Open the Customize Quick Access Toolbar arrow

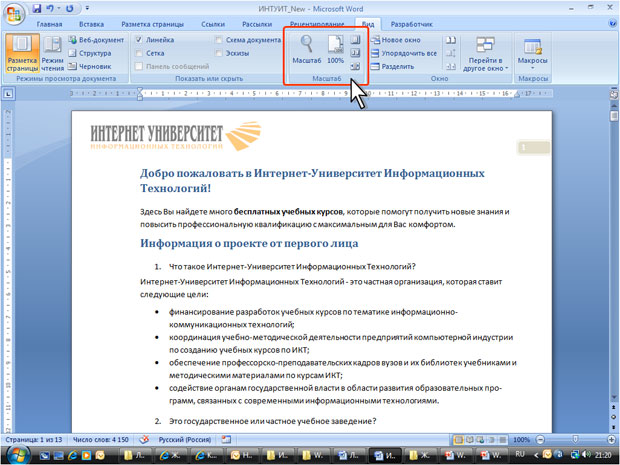[x=87, y=8]
